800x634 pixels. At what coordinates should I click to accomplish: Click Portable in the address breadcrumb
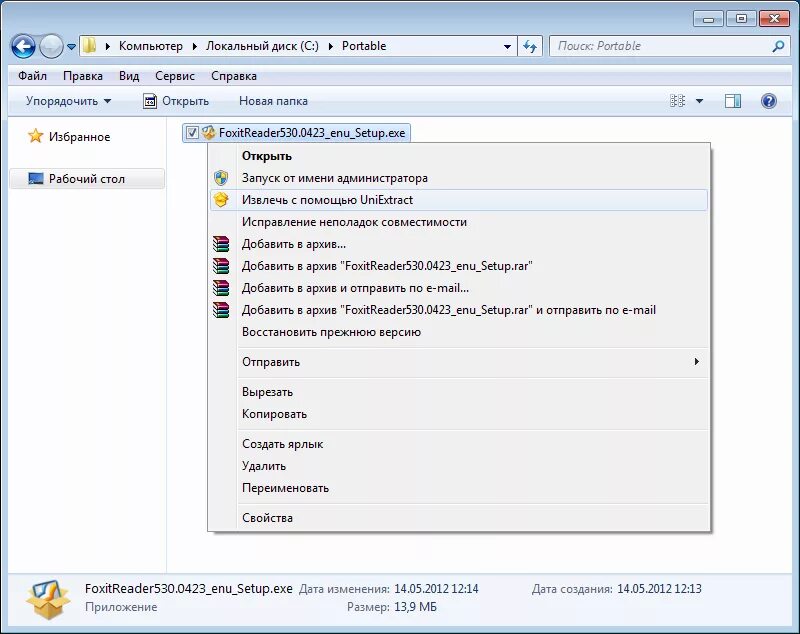click(x=364, y=46)
